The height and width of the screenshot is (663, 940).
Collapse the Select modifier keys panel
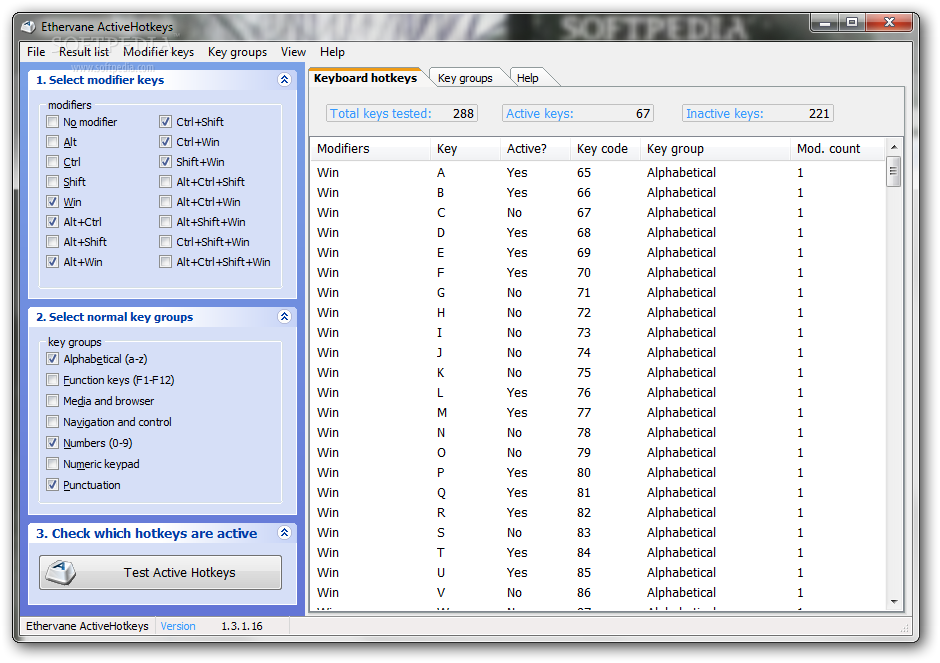285,80
